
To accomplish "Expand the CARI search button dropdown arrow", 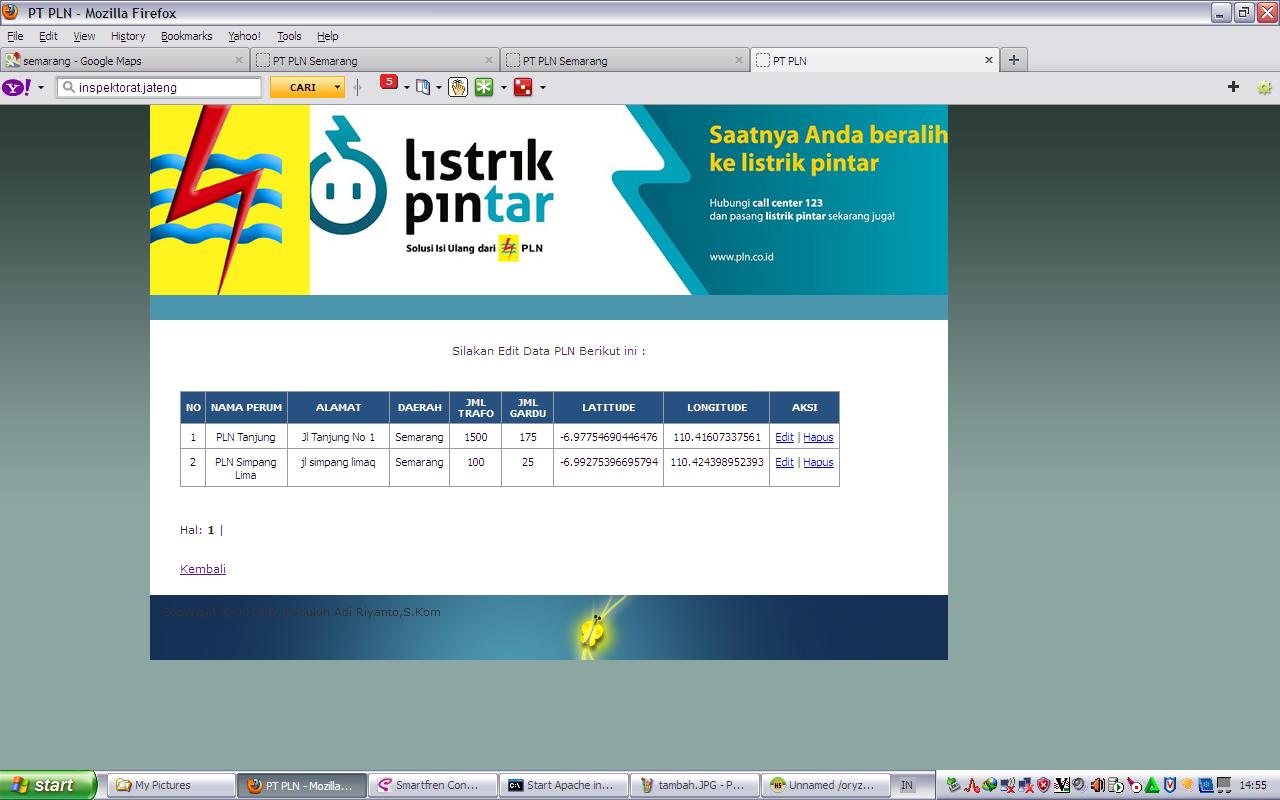I will [x=337, y=88].
